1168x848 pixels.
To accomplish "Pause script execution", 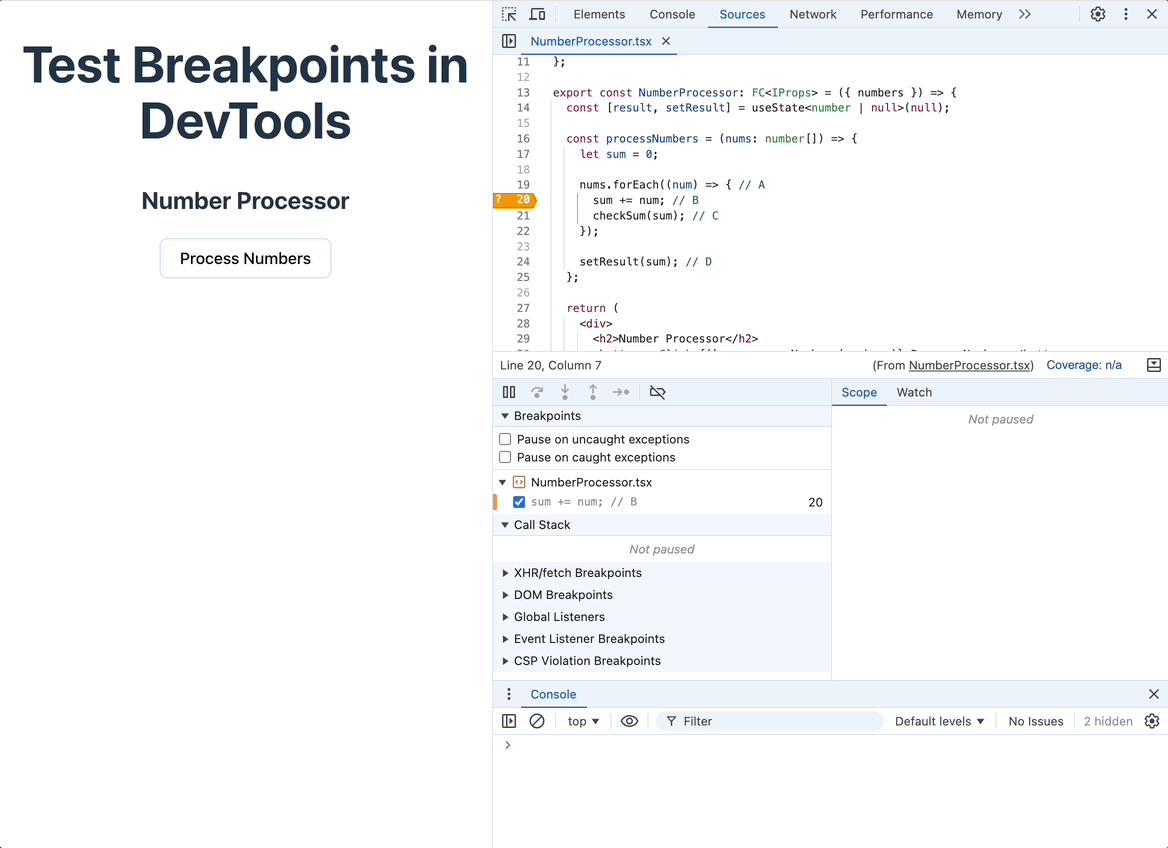I will (509, 392).
